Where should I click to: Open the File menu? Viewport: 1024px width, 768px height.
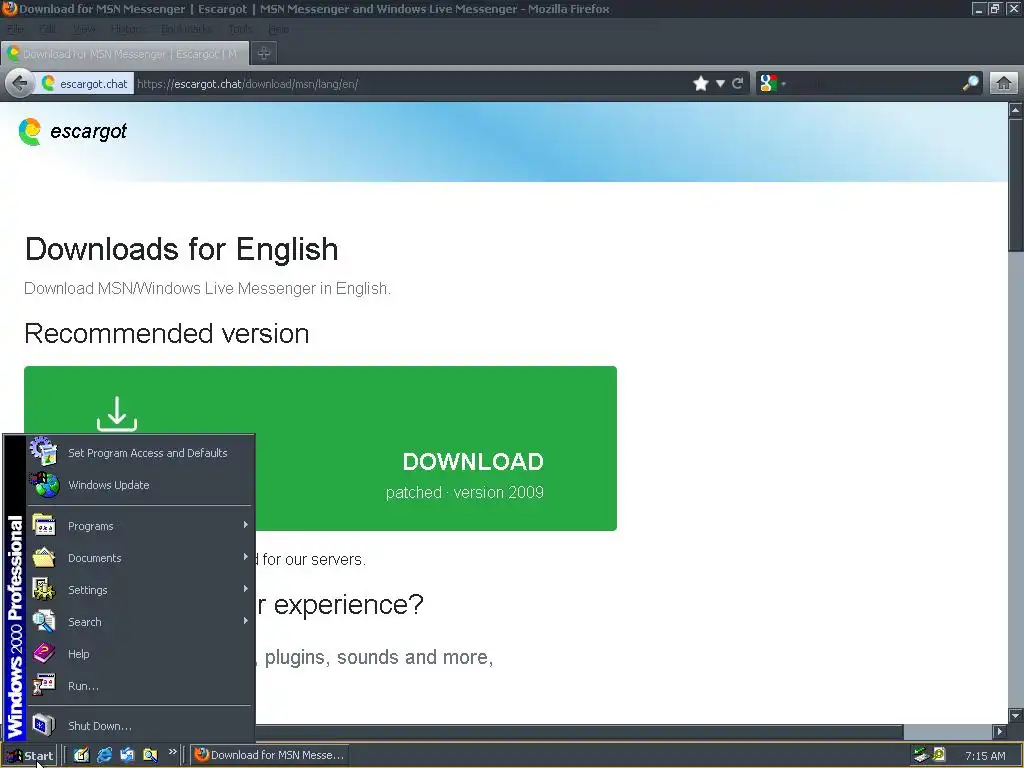click(x=15, y=29)
